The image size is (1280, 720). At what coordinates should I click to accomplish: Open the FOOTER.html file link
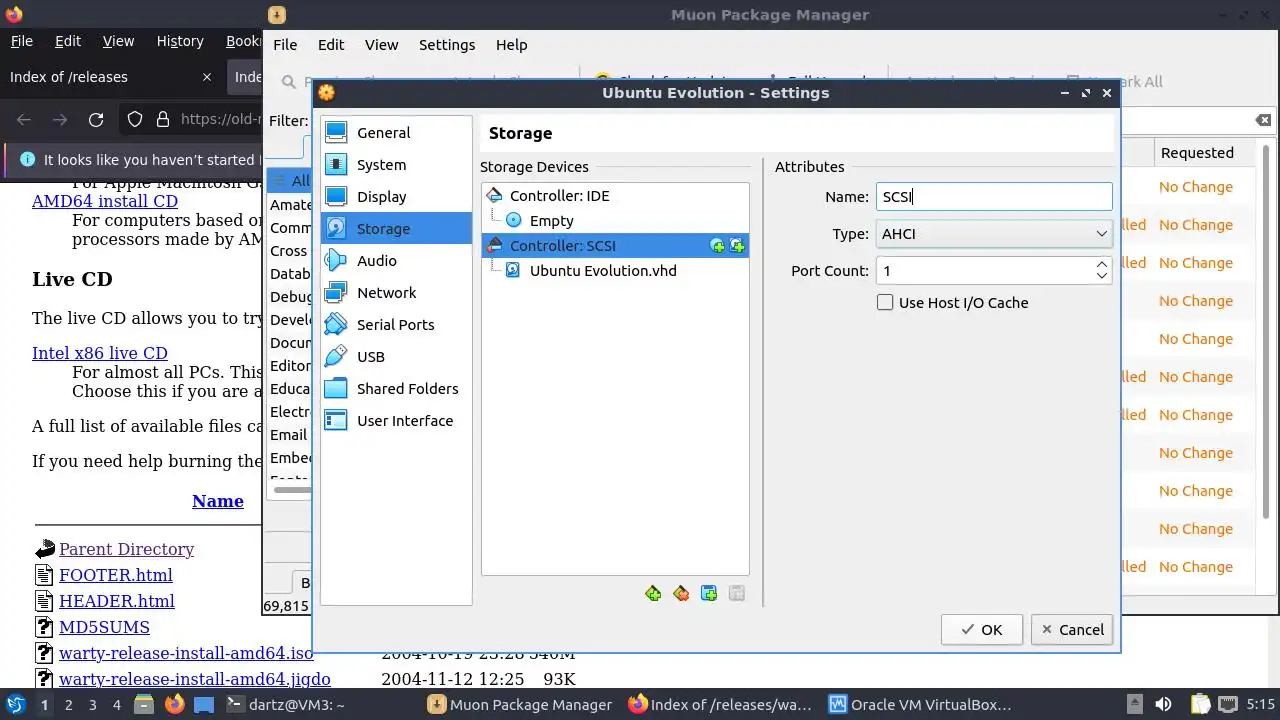click(116, 575)
